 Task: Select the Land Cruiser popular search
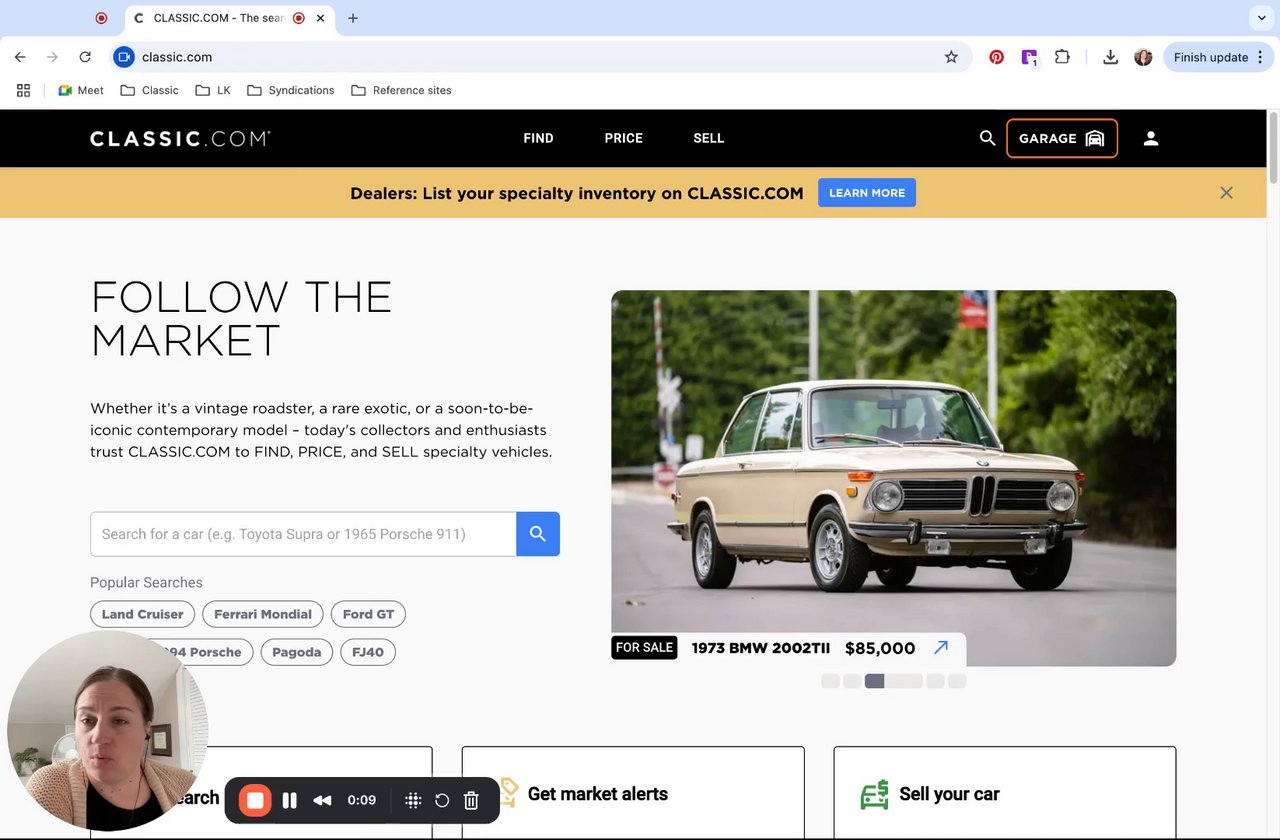[x=142, y=614]
